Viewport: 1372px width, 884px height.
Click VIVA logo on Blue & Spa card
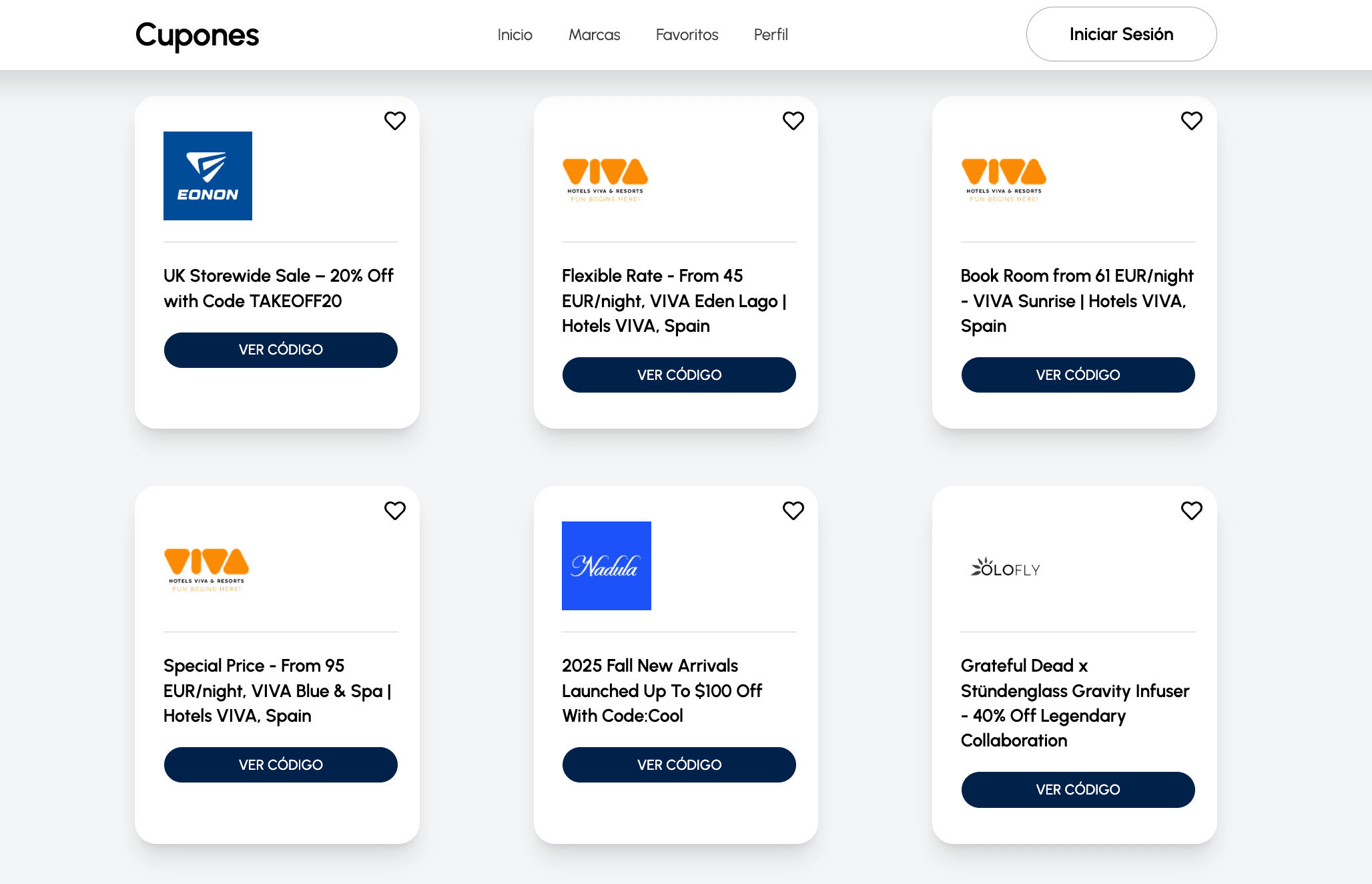tap(206, 569)
